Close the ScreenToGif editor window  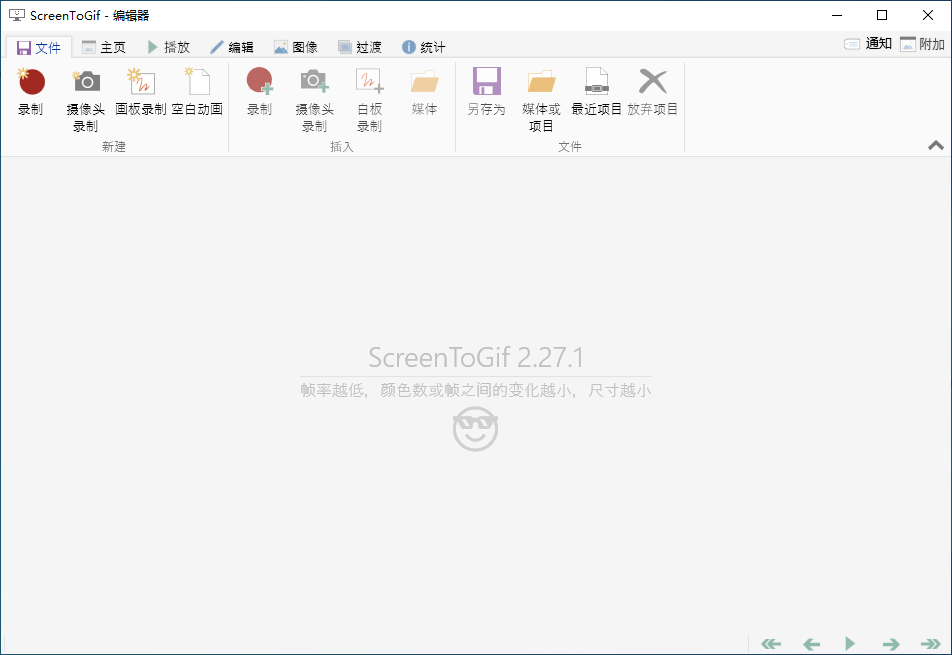[x=928, y=15]
